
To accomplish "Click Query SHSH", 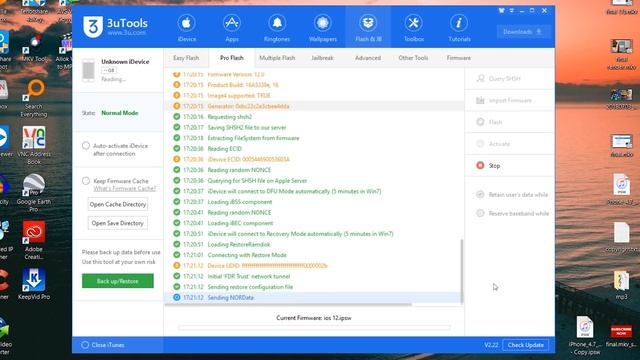I will click(509, 78).
